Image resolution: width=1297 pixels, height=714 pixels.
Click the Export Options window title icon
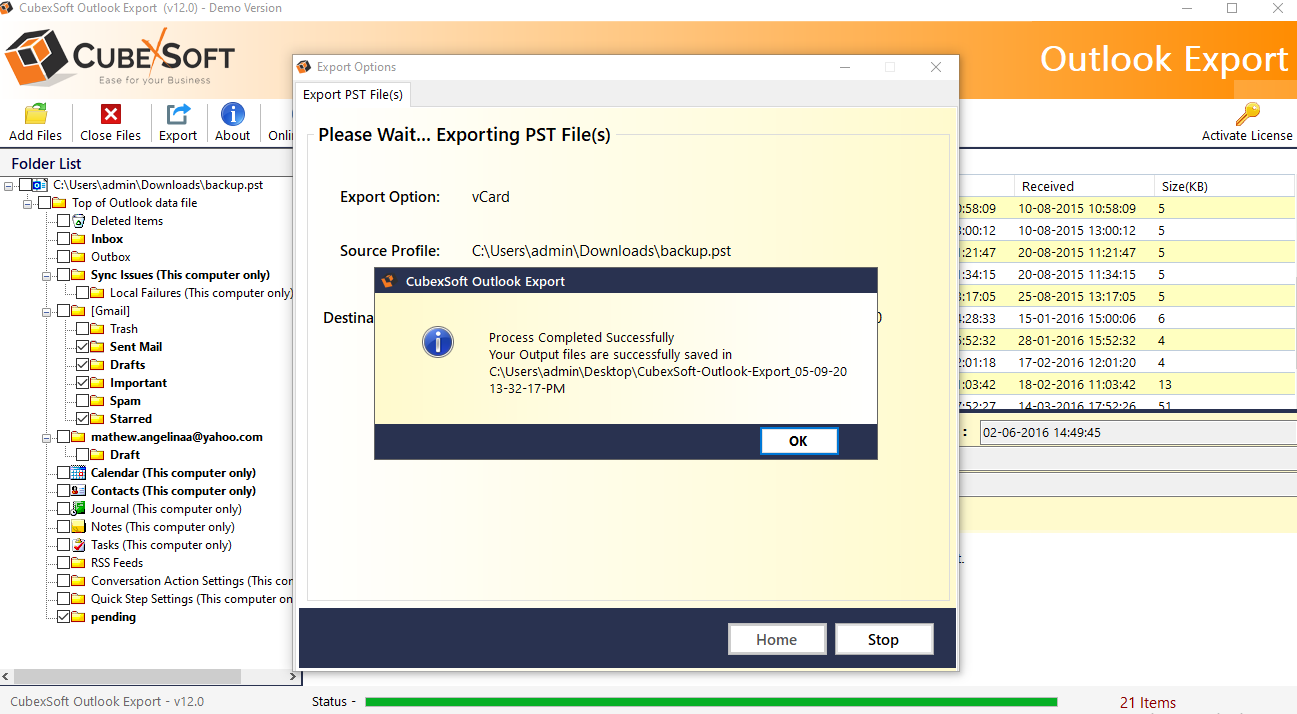(x=304, y=67)
